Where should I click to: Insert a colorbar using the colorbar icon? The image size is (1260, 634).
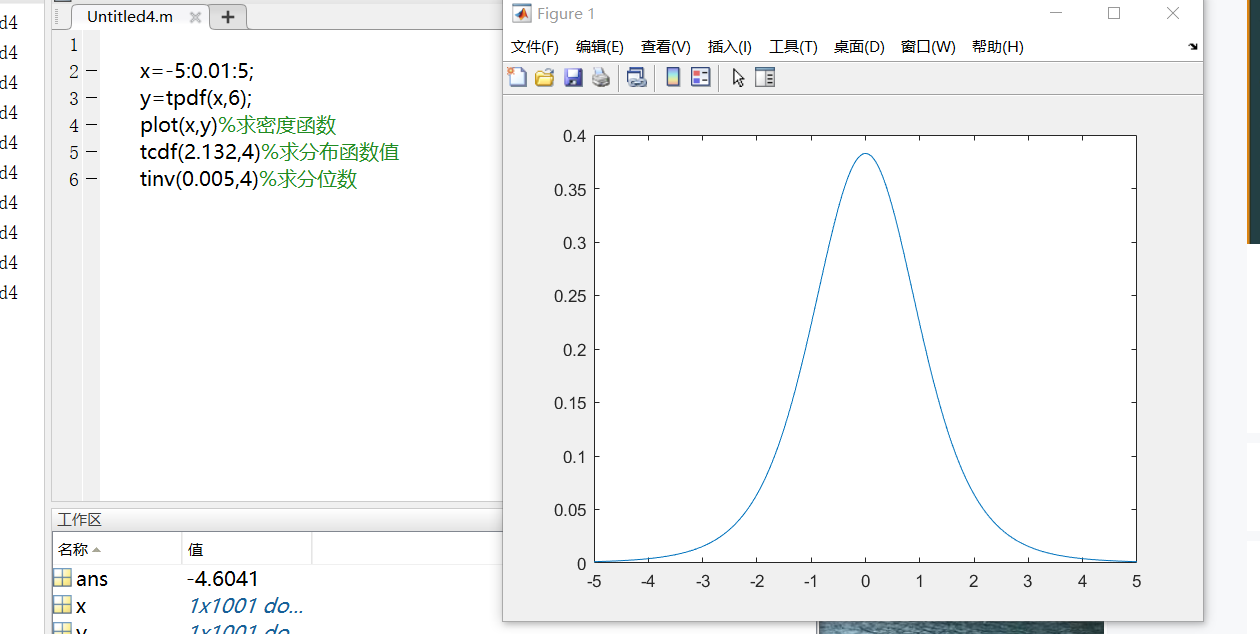tap(671, 77)
